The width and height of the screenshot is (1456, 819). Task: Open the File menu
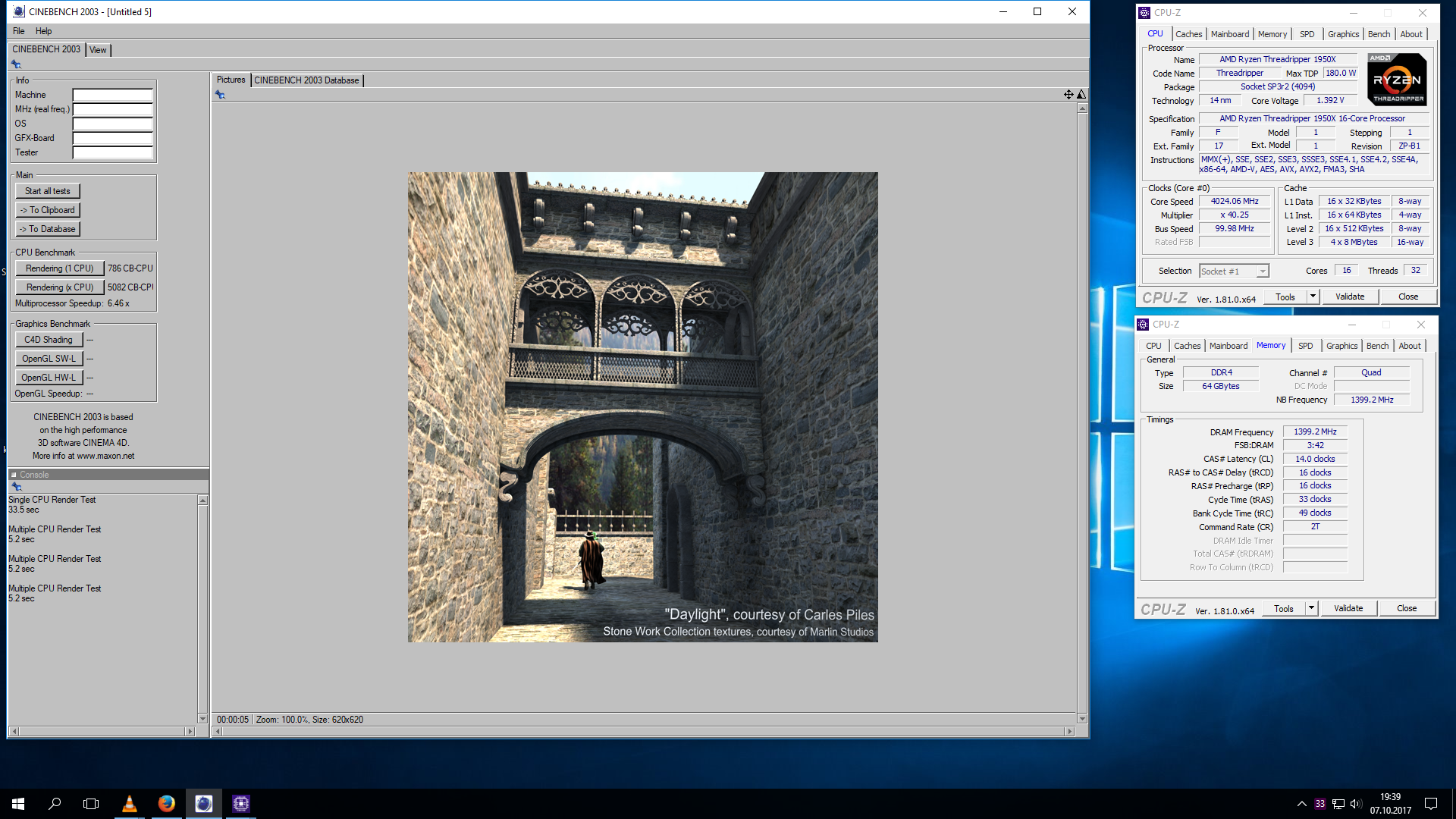click(x=19, y=31)
